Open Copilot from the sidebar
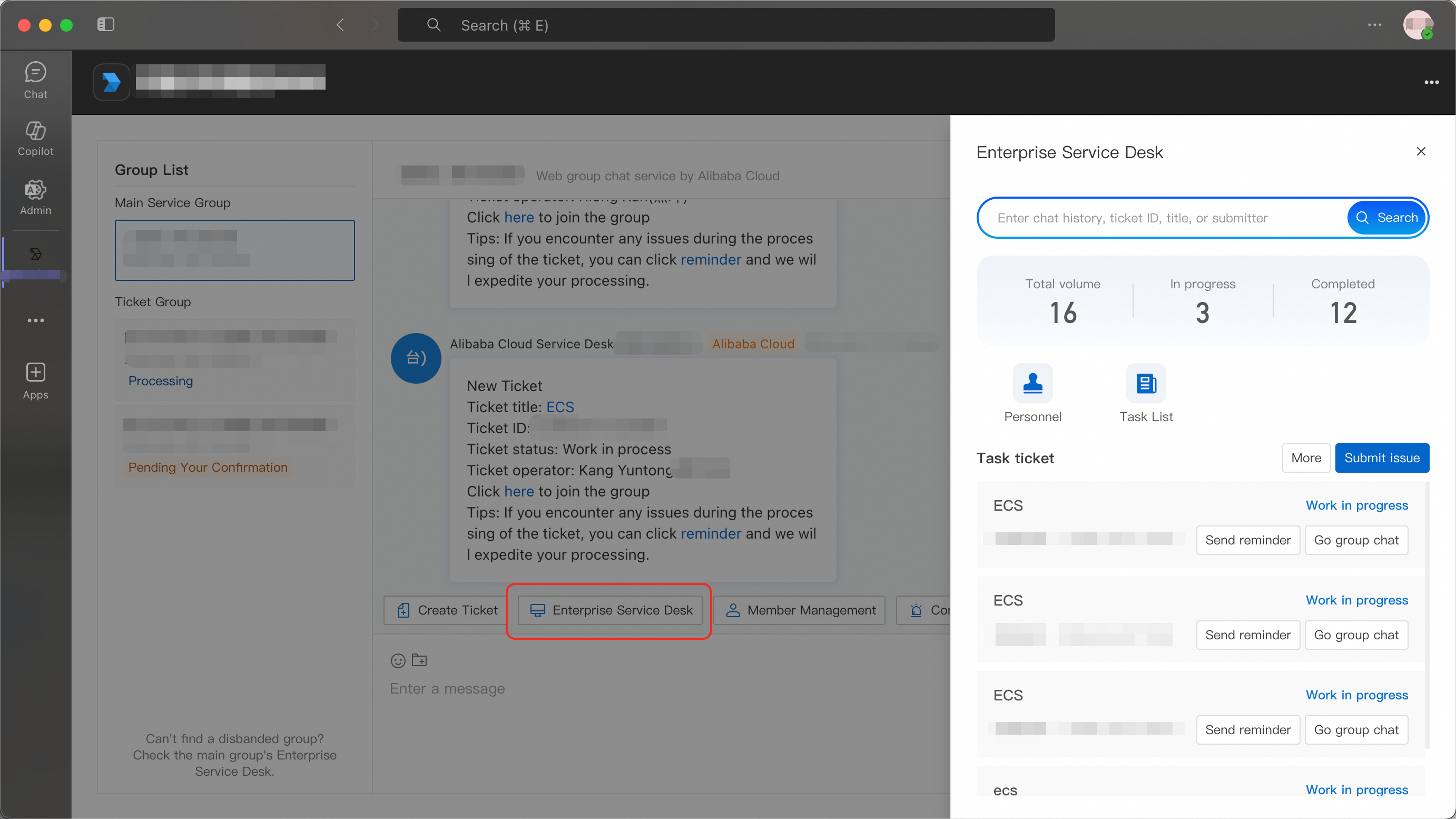This screenshot has height=819, width=1456. point(36,138)
